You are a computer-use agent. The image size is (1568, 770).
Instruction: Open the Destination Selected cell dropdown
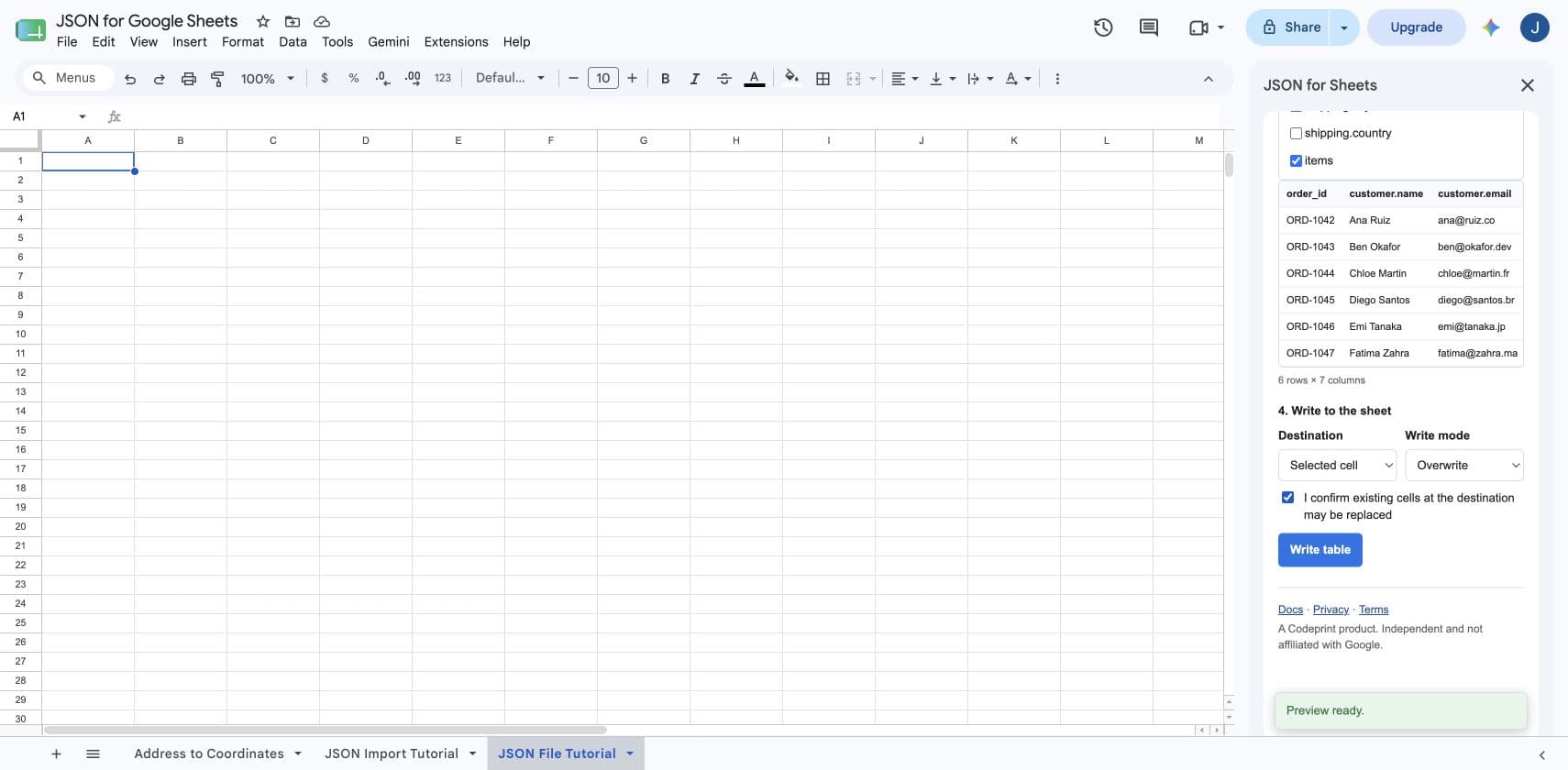(1337, 465)
